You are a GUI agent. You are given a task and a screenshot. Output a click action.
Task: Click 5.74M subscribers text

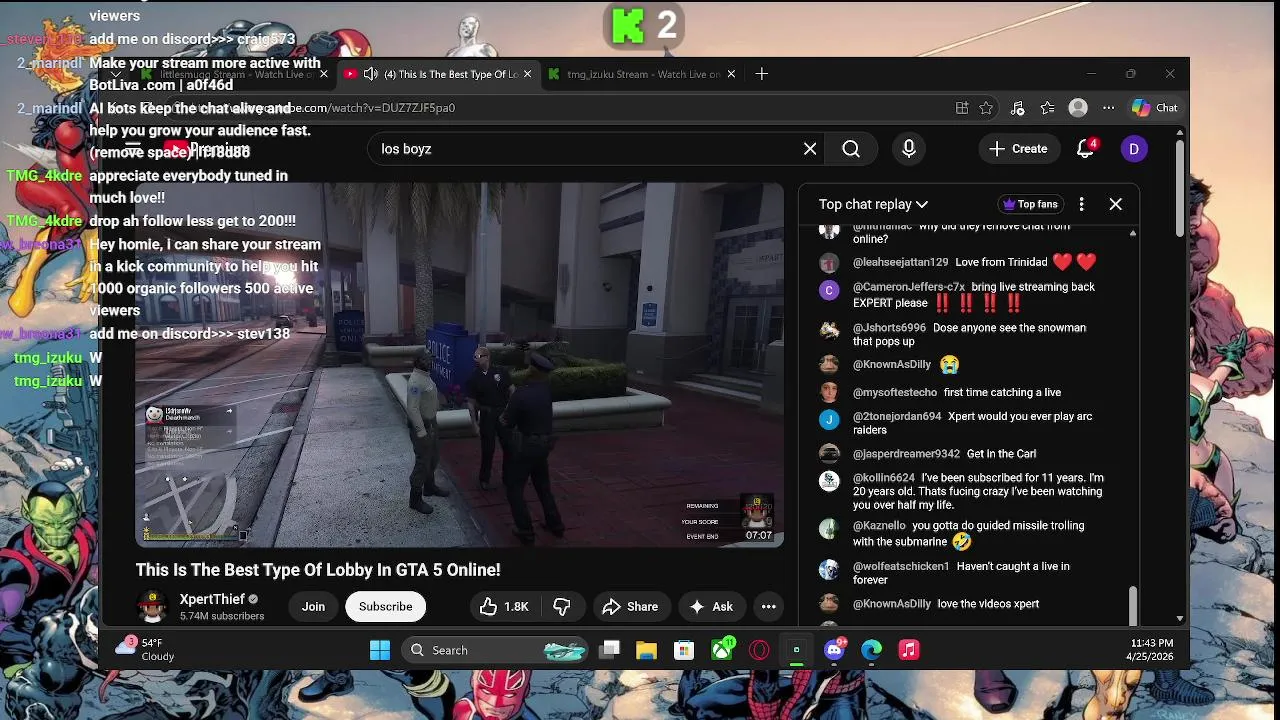click(222, 617)
